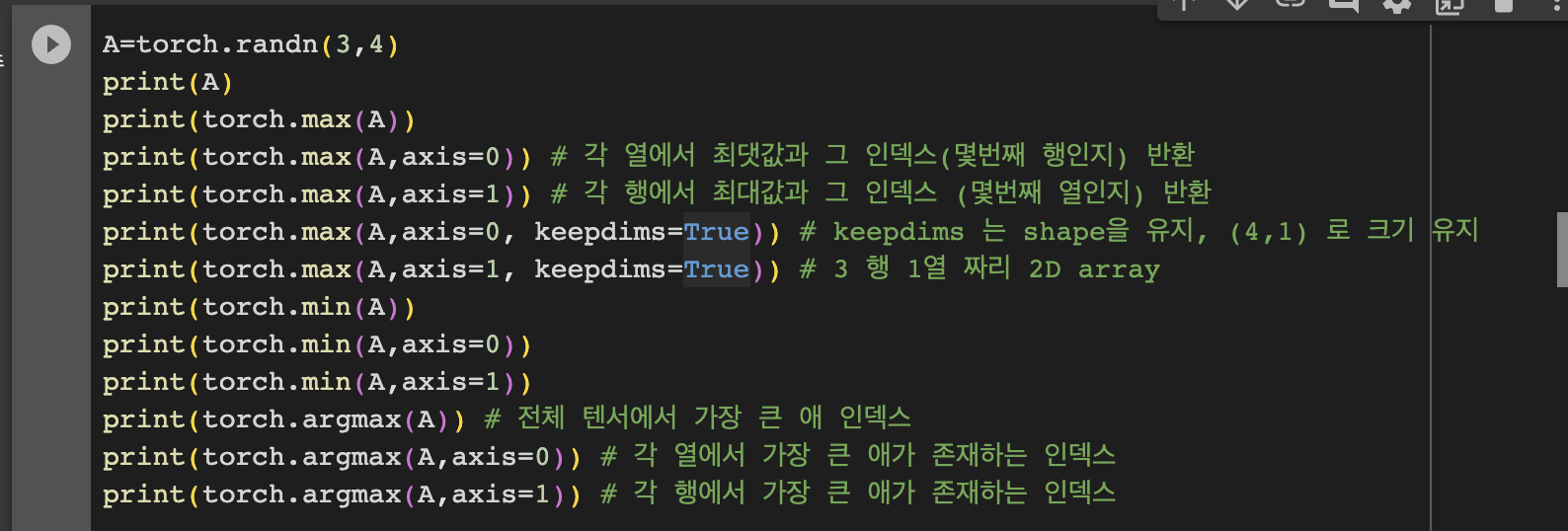Click the vertical scrollbar thumb on right edge
The image size is (1568, 531).
tap(1562, 250)
